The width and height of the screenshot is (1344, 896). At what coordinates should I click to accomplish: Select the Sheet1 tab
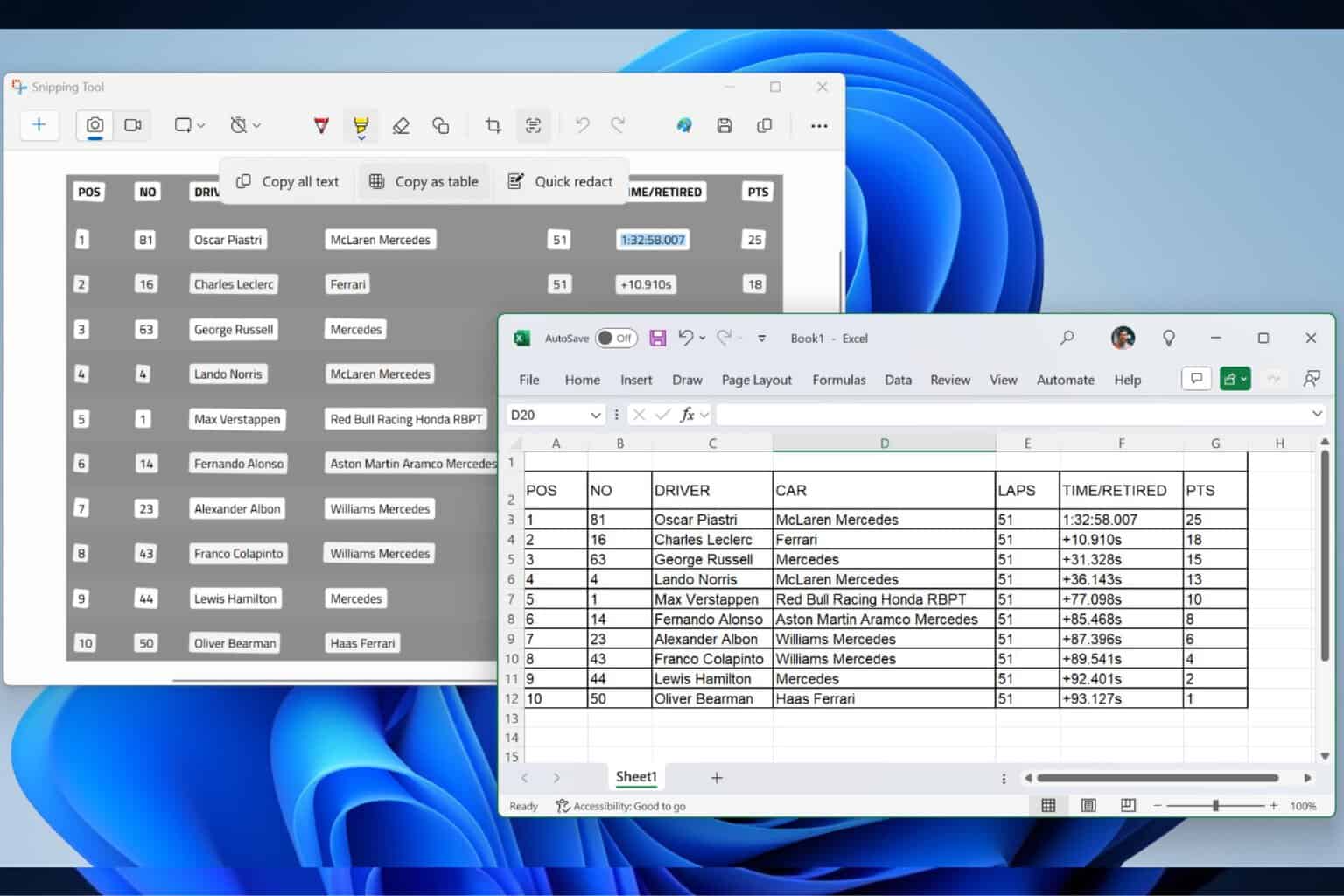point(635,777)
